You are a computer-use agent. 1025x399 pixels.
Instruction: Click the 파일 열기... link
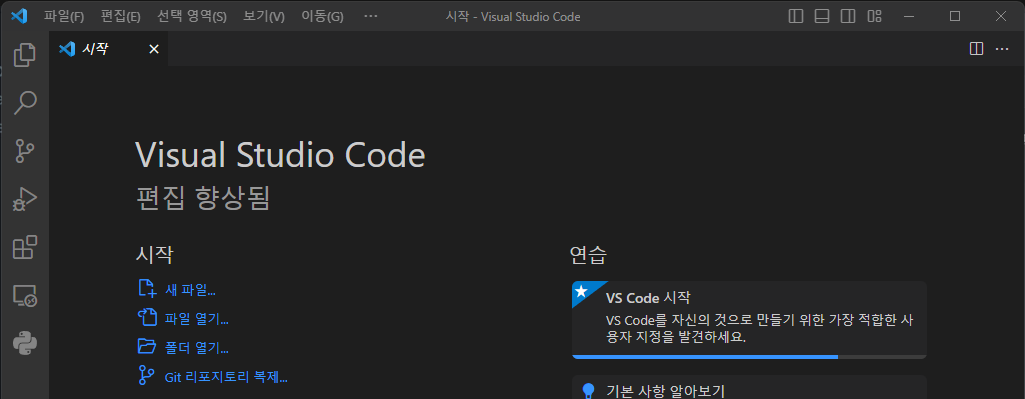click(197, 319)
